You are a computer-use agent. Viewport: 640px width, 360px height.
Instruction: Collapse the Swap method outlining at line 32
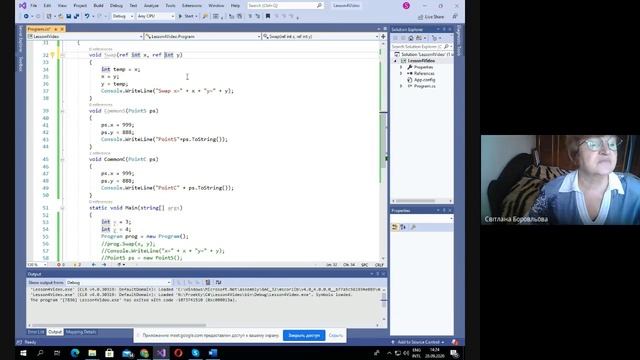(62, 55)
